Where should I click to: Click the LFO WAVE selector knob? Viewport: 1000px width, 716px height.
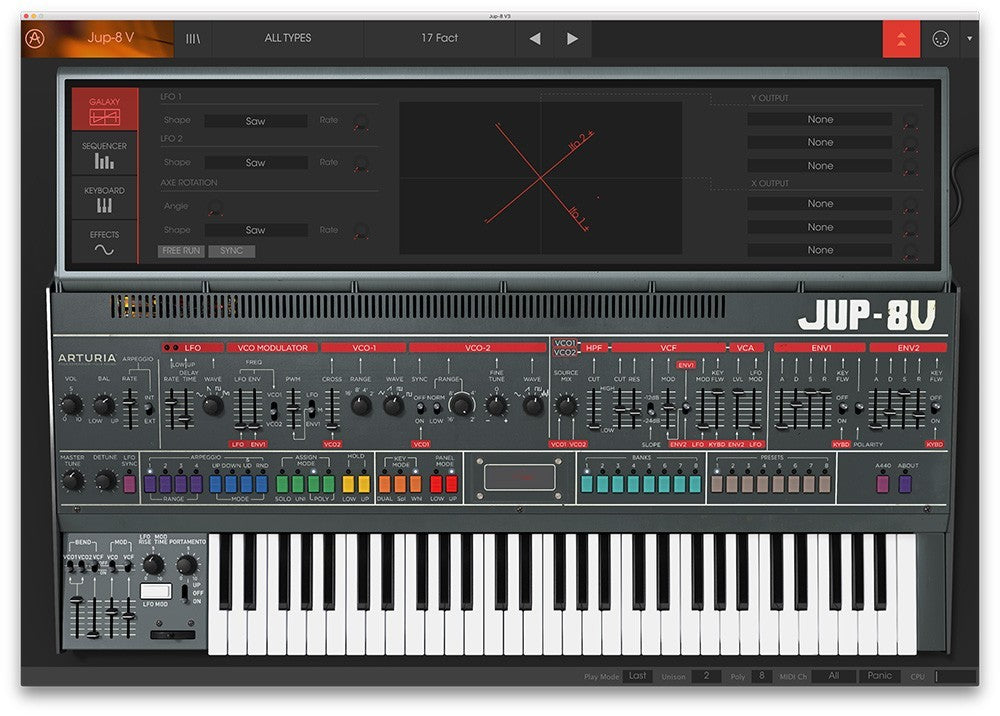[x=212, y=405]
